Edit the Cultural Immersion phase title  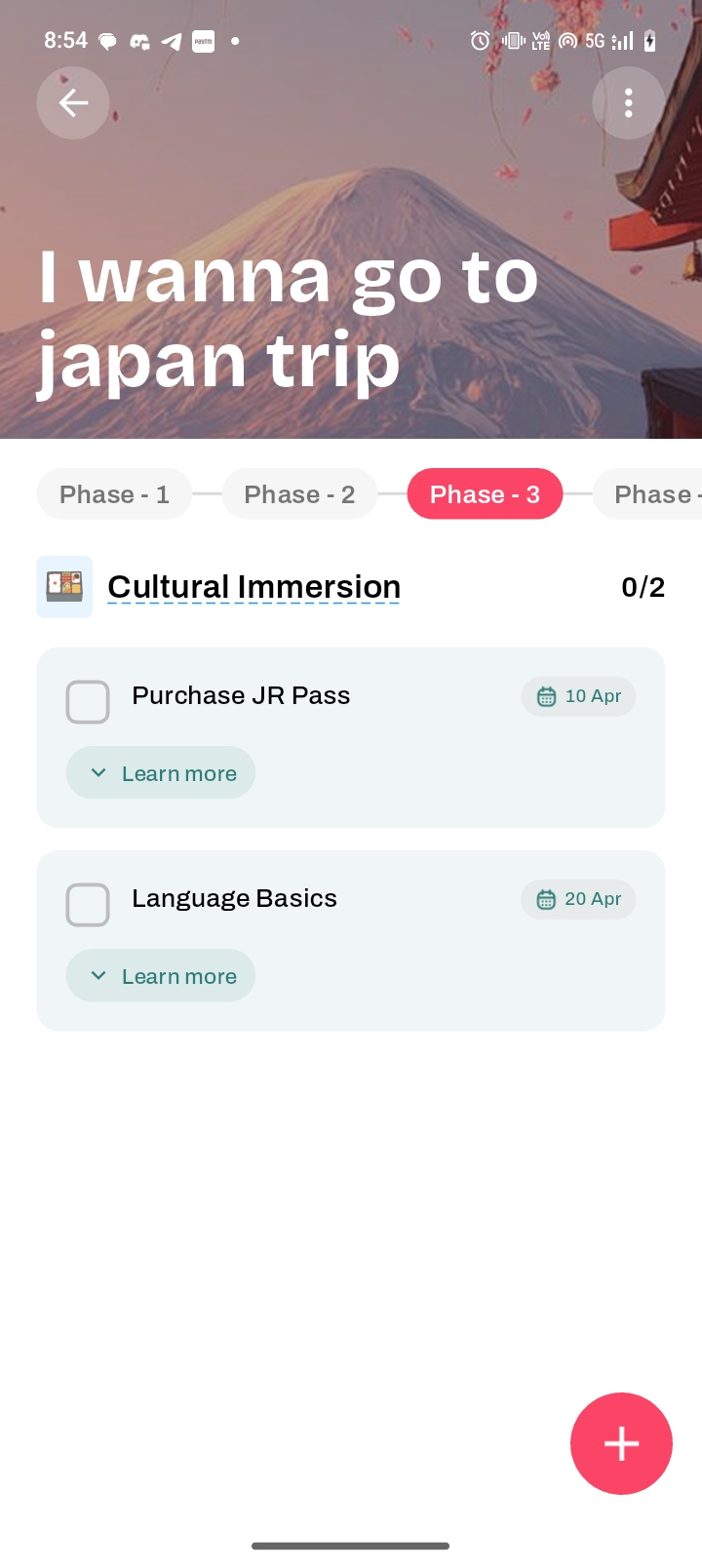tap(253, 587)
